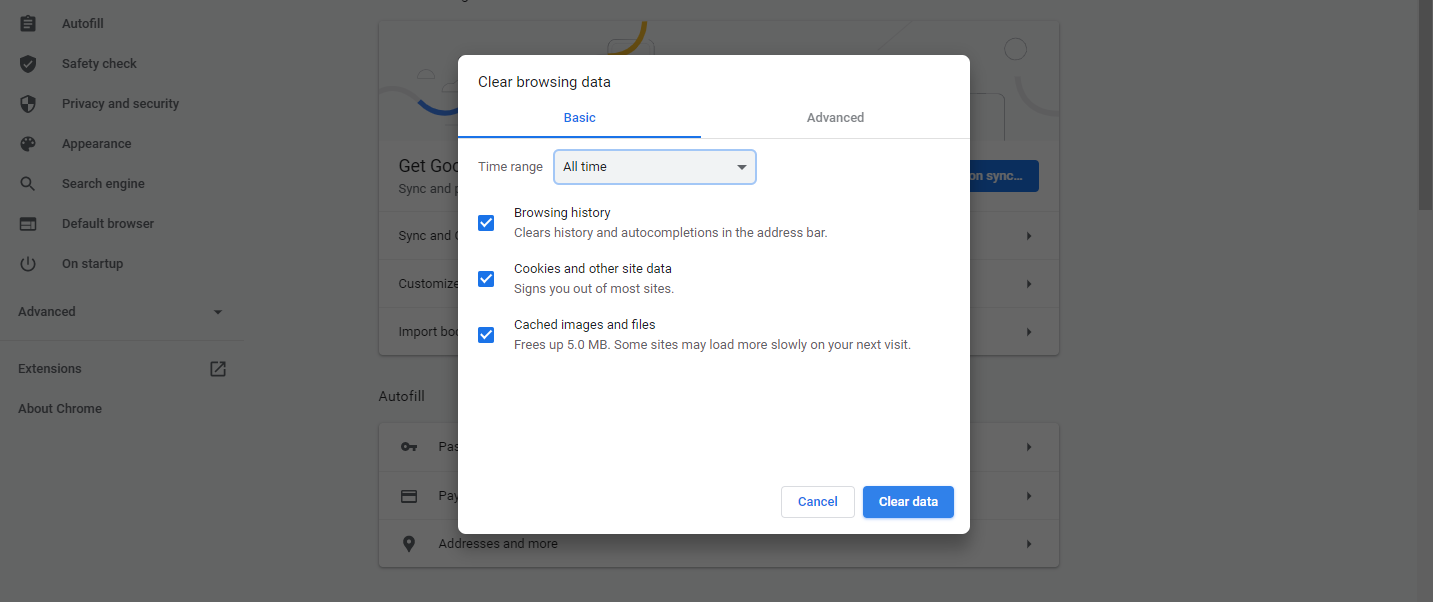Switch to the Advanced tab
The image size is (1433, 602).
(835, 118)
